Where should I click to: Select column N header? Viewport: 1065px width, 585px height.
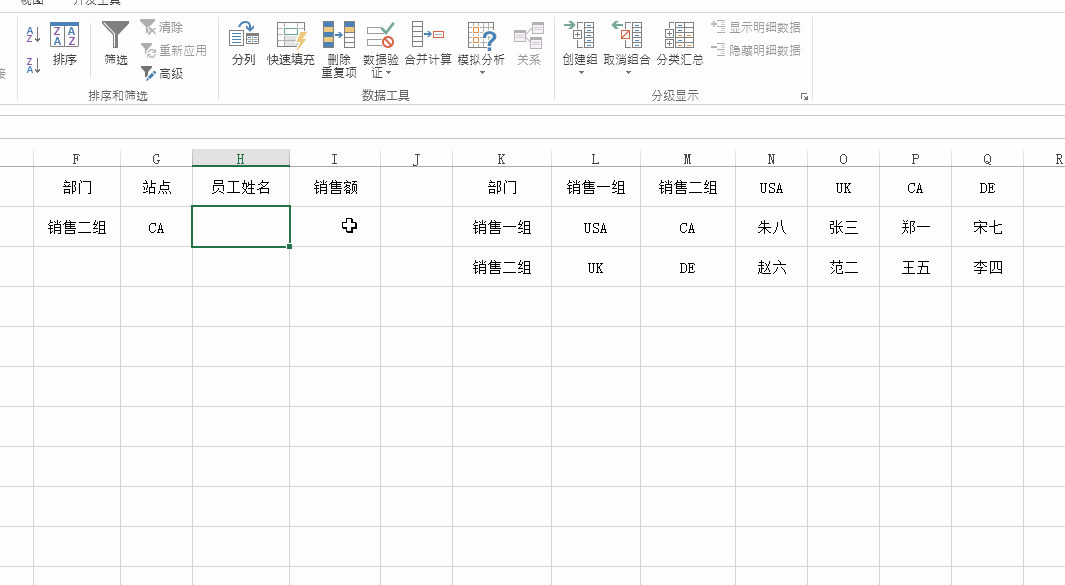772,158
